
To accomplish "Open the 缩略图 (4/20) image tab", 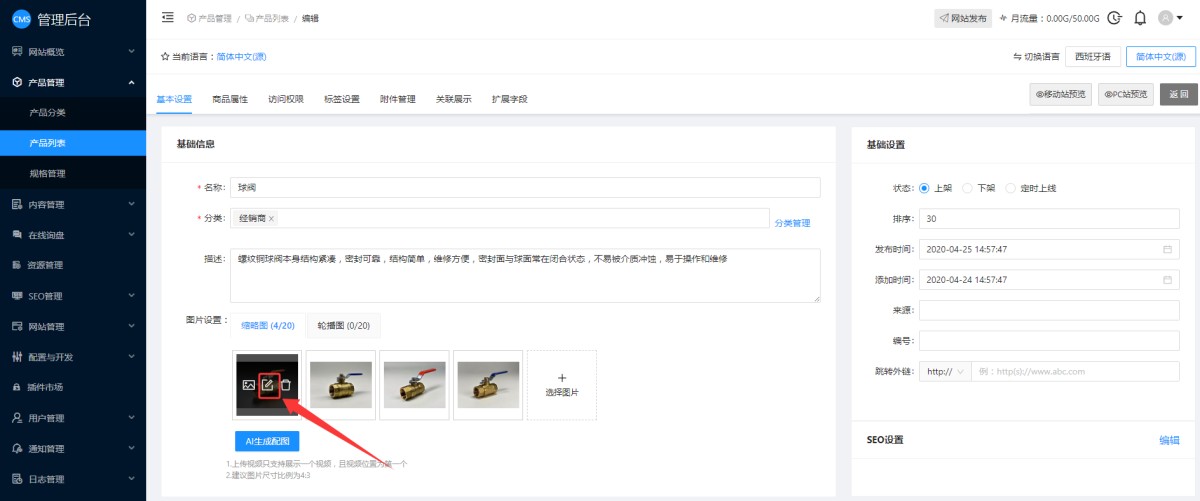I will click(x=268, y=325).
